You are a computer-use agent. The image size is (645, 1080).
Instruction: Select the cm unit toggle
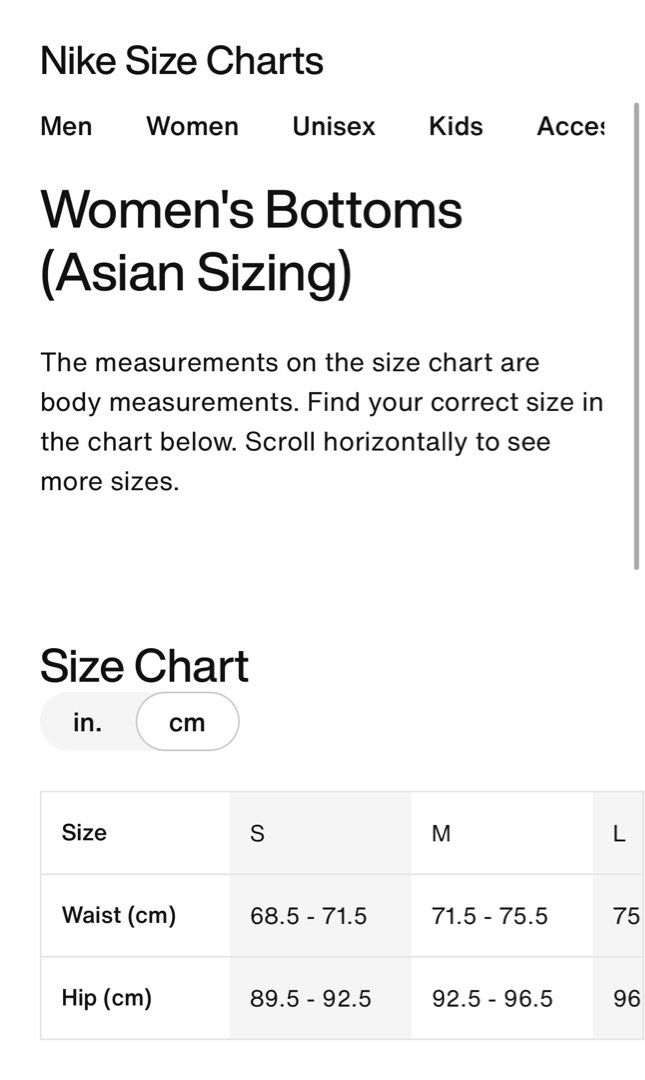click(x=187, y=723)
